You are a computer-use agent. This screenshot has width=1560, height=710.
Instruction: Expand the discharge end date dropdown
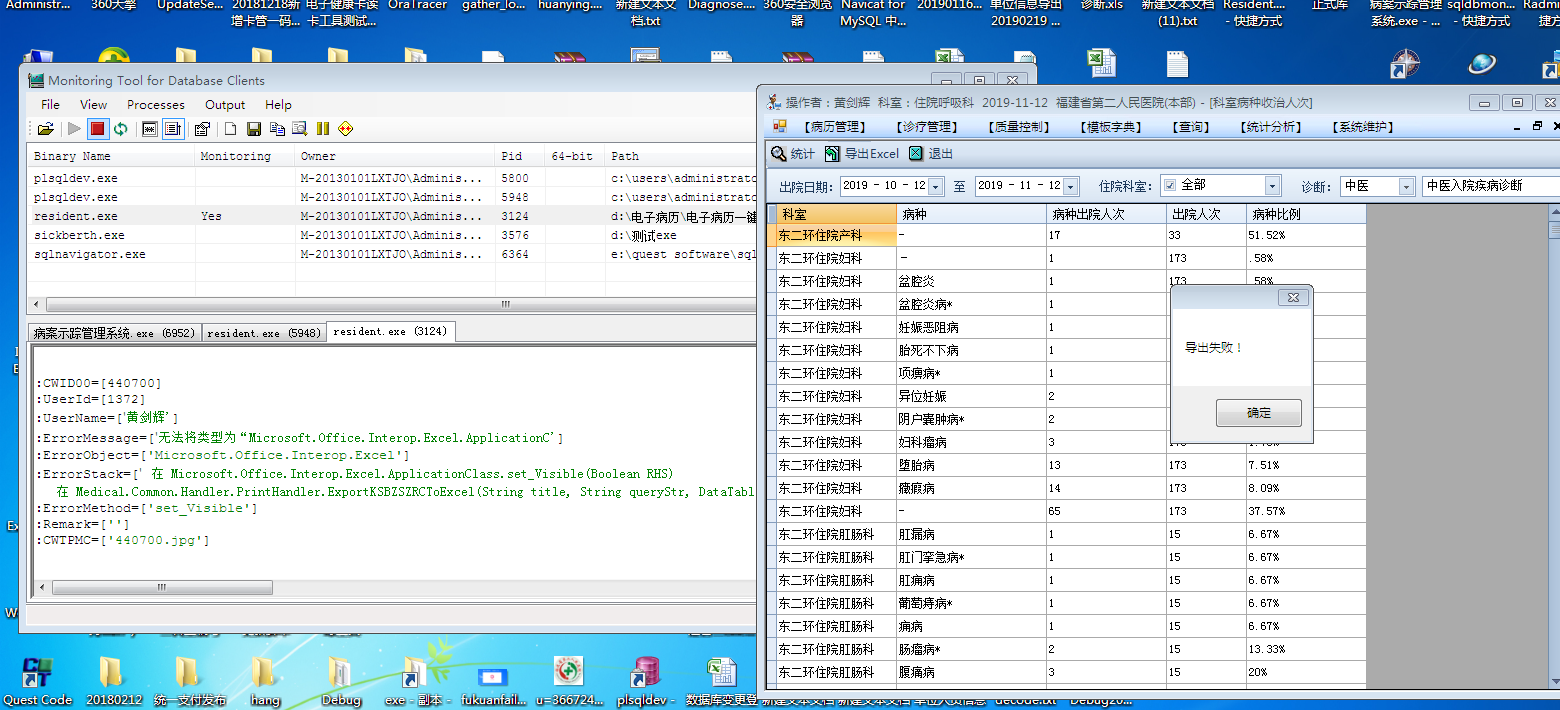(x=1071, y=186)
